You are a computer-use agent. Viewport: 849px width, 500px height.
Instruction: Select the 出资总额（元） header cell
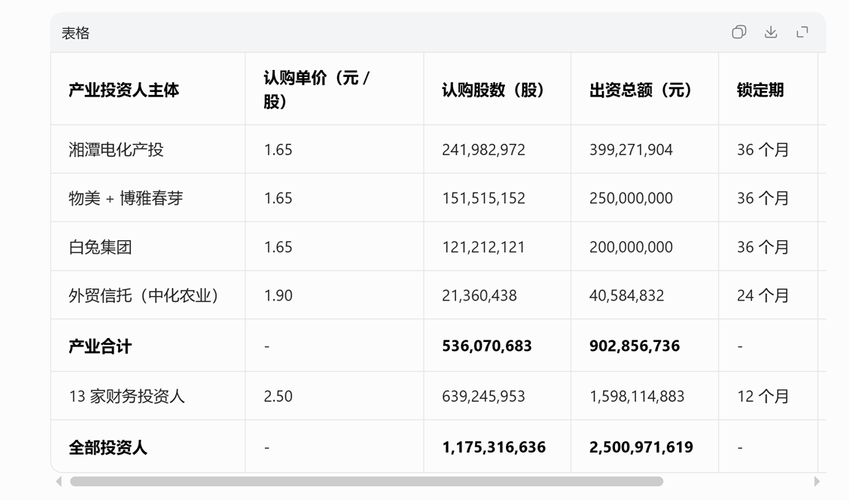point(641,90)
